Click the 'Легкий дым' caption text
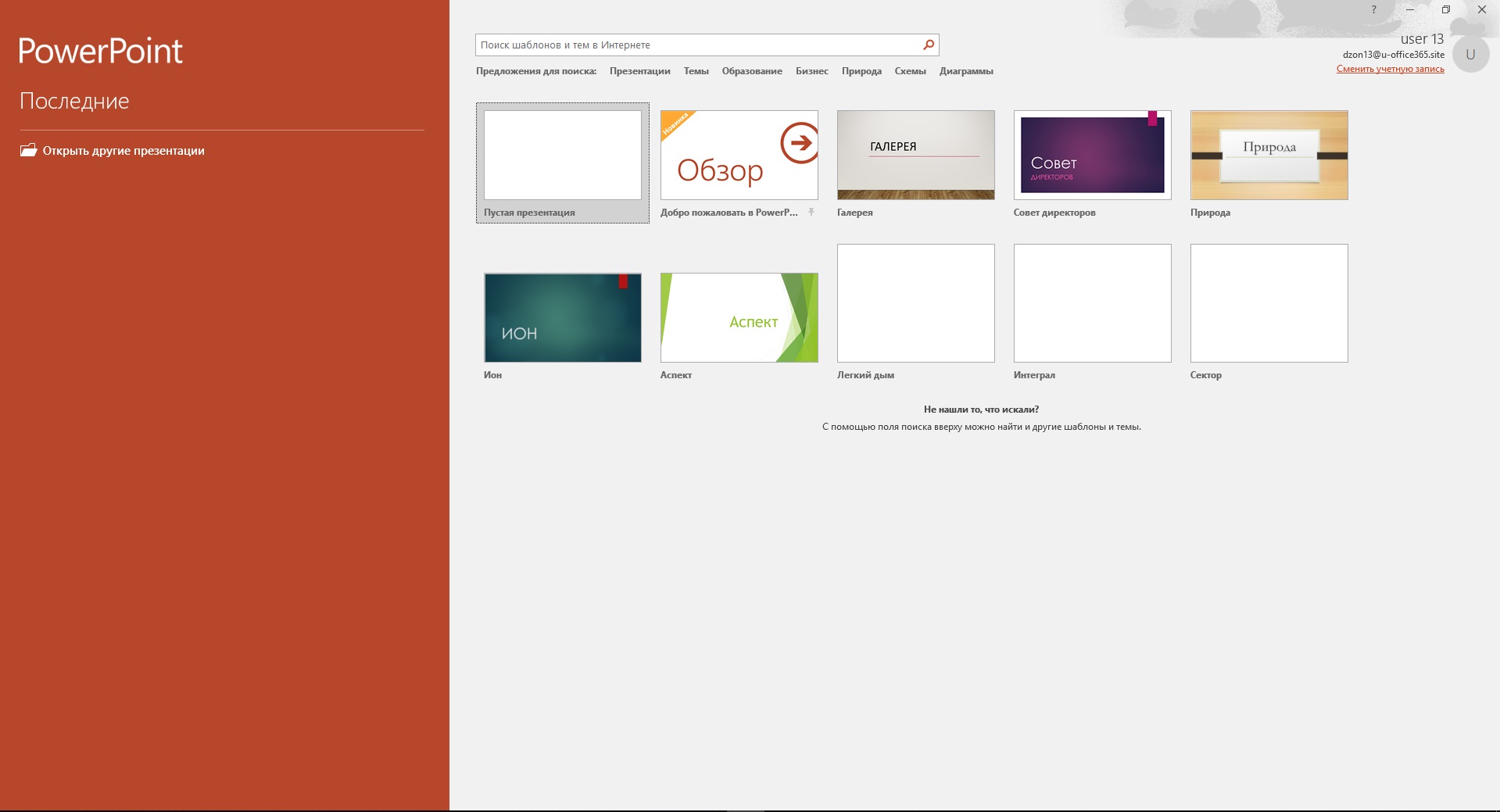Screen dimensions: 1500x812 (865, 375)
